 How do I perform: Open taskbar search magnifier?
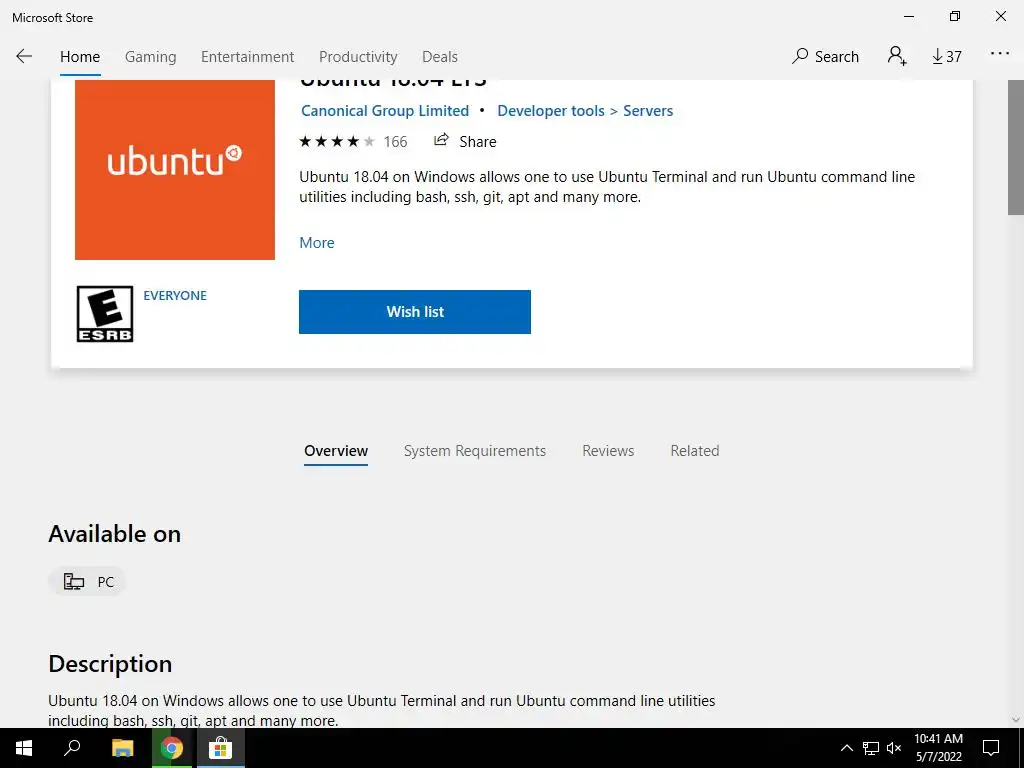[x=72, y=748]
